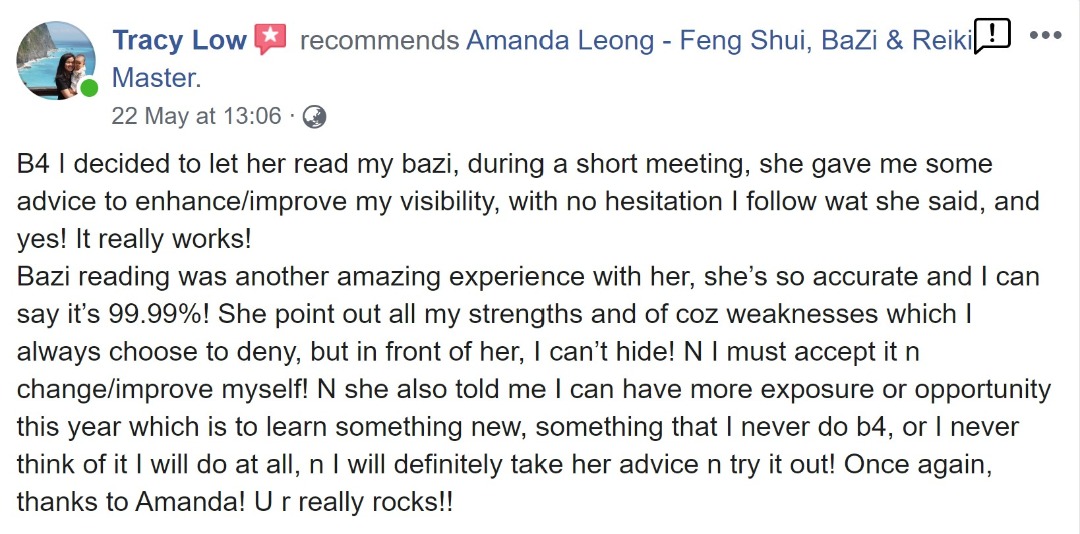Click the green online status dot

pyautogui.click(x=88, y=88)
